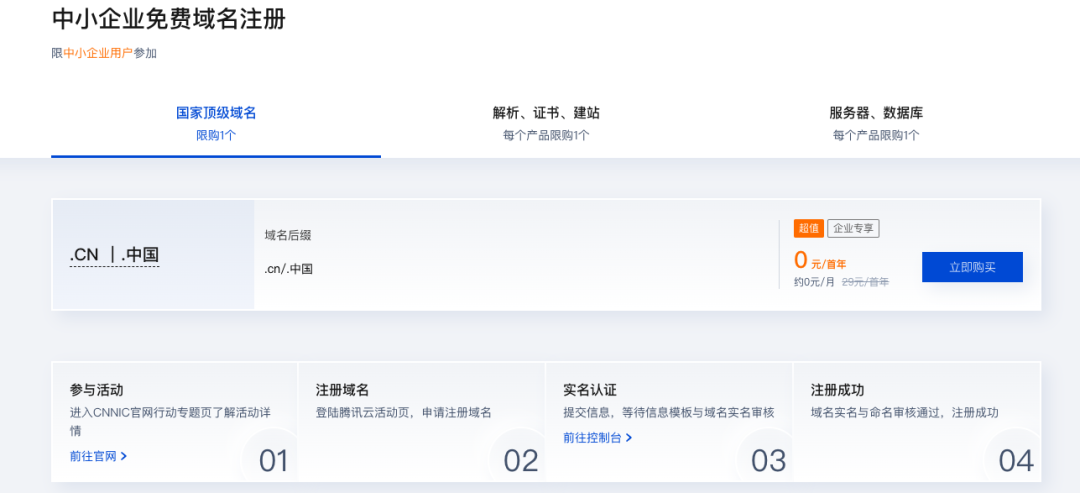Screen dimensions: 1080x493
Task: Click the chevron arrow beside 前往官网
Action: [123, 456]
